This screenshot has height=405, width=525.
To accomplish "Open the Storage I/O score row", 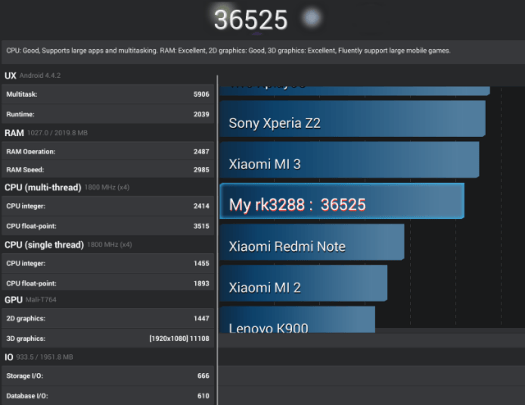I will coord(108,376).
